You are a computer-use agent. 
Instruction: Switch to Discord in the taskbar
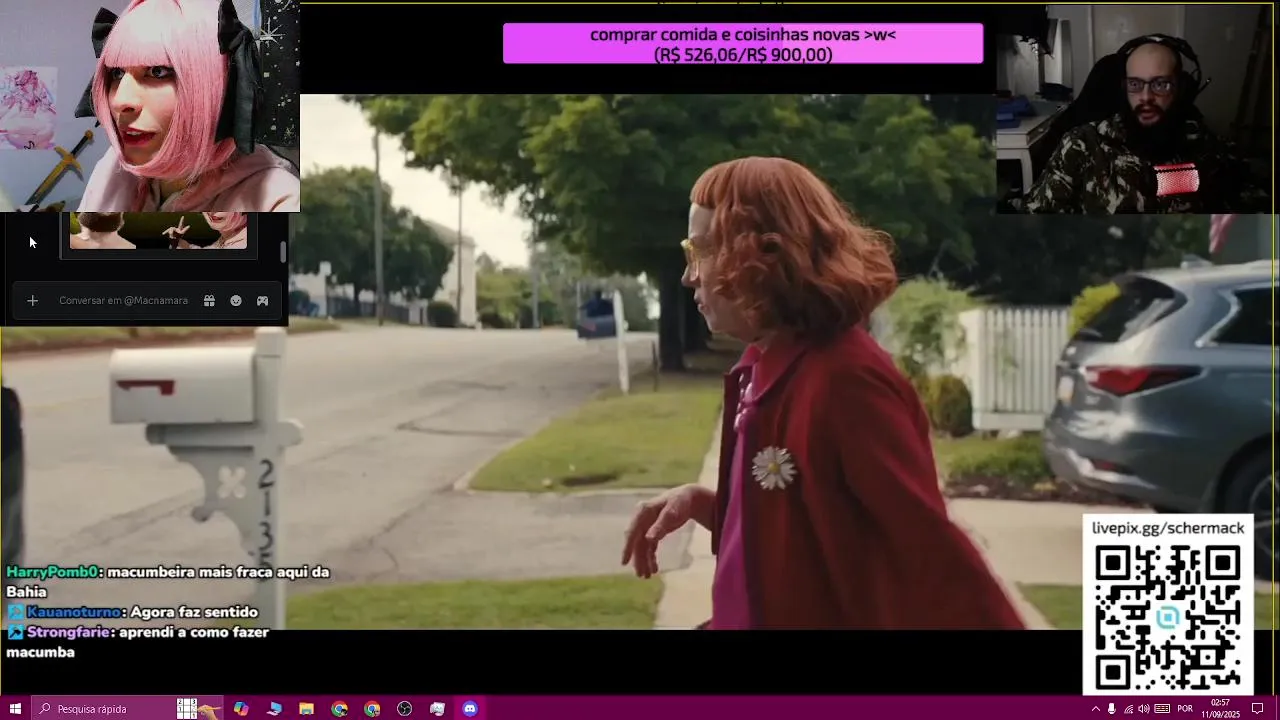click(470, 709)
